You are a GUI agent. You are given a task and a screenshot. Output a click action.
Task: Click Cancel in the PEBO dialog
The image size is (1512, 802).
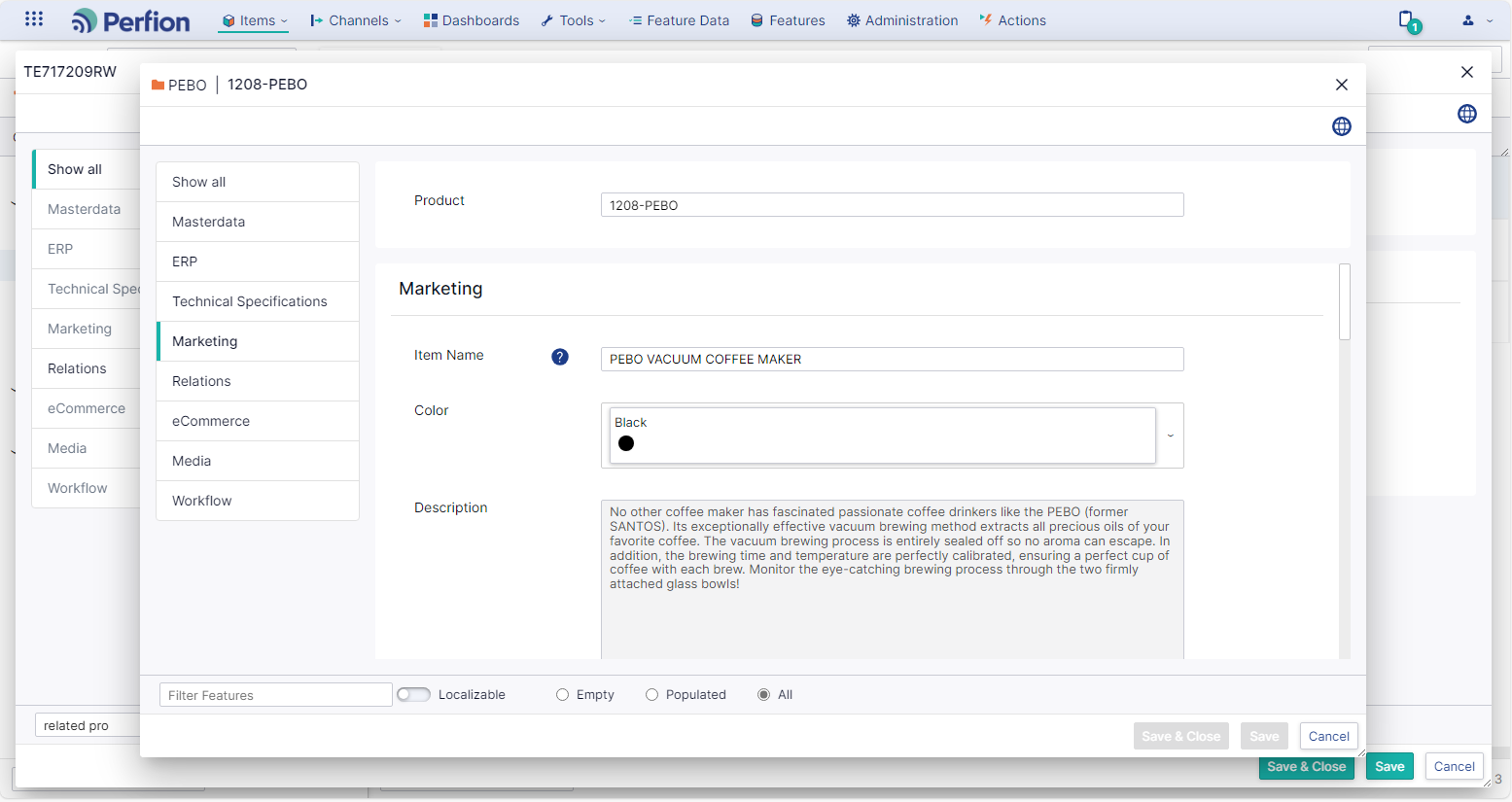[x=1328, y=736]
